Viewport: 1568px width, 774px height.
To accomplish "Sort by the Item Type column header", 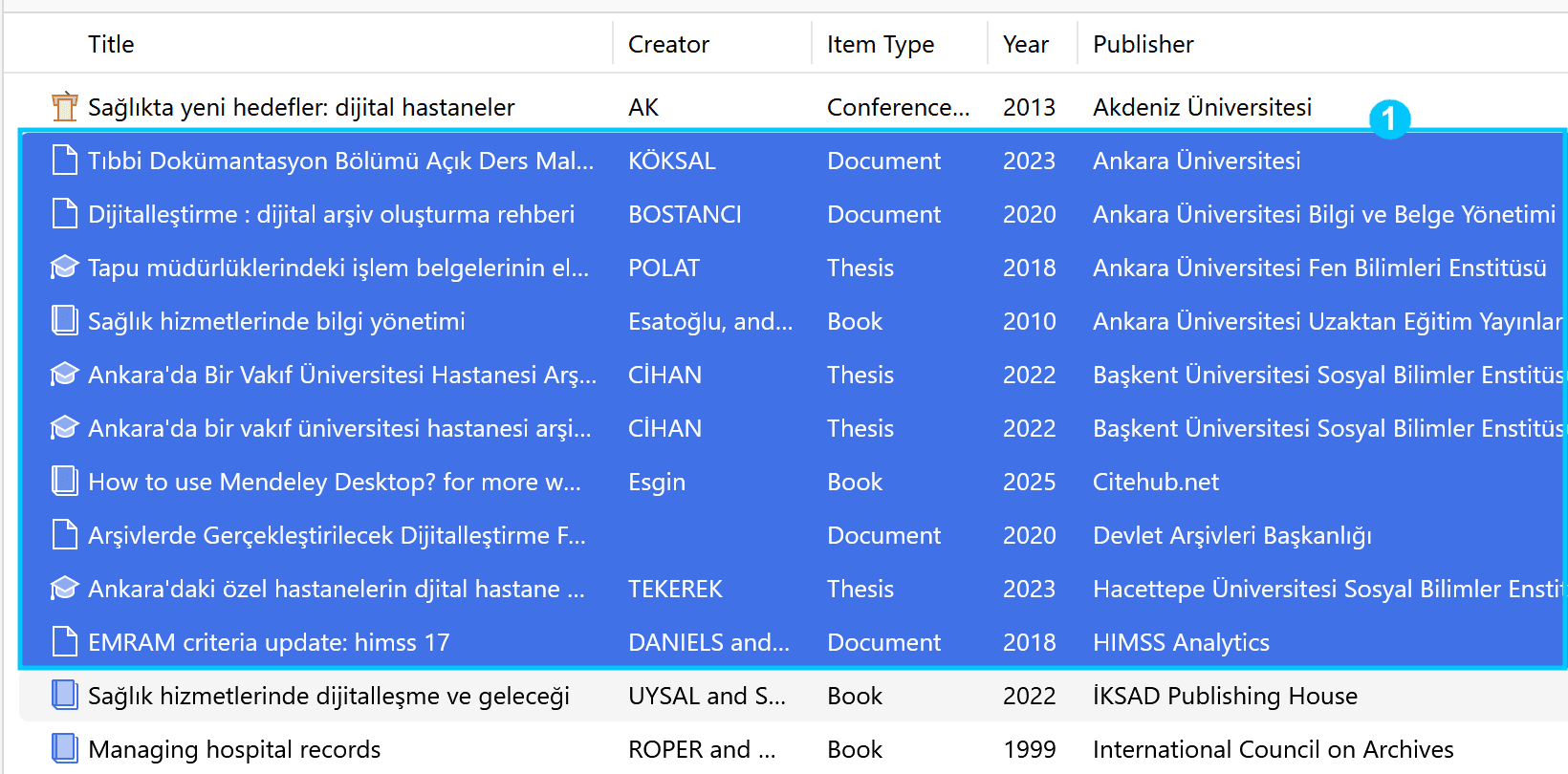I will click(881, 44).
